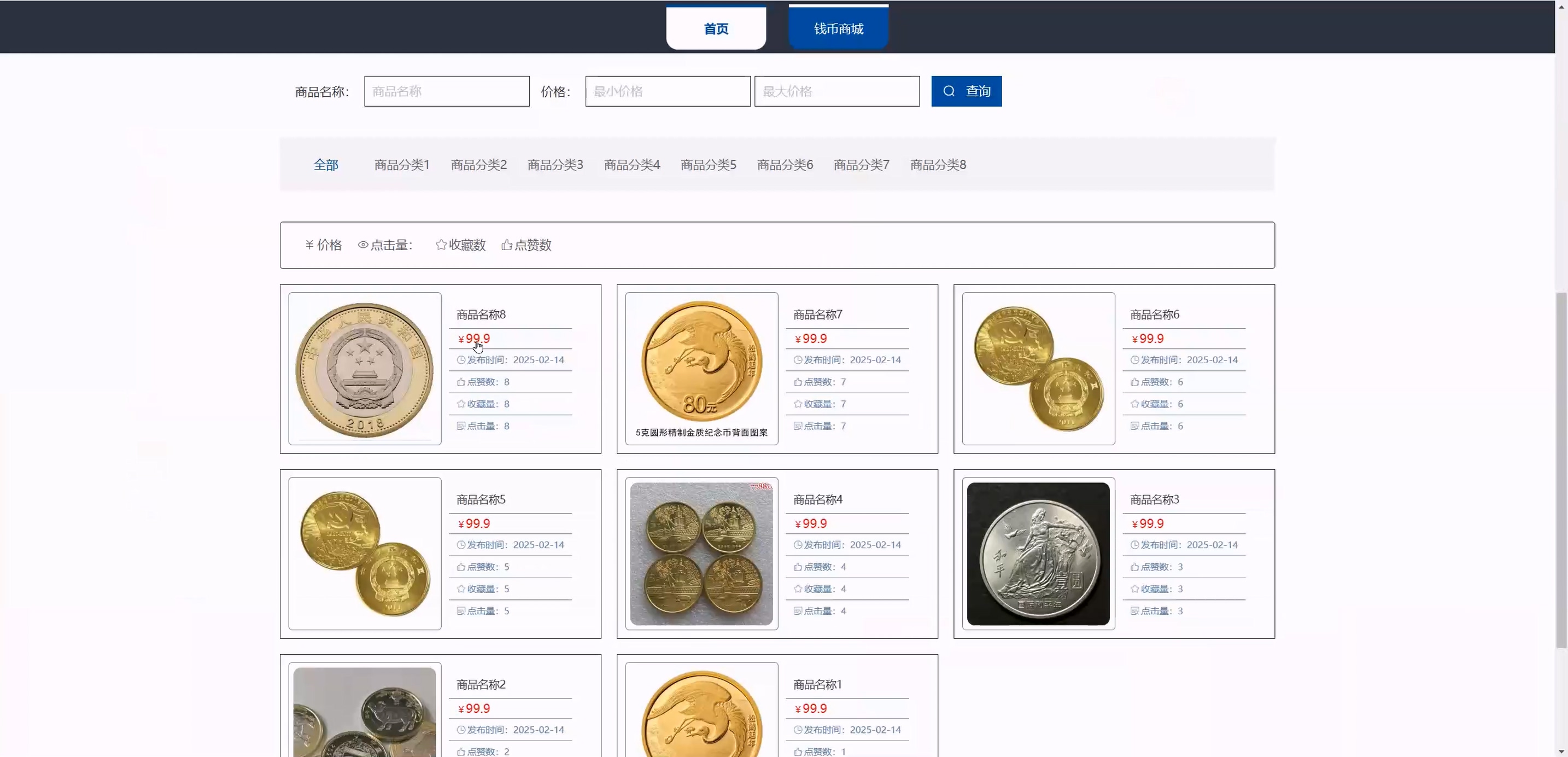
Task: Open the 首页 tab
Action: tap(716, 28)
